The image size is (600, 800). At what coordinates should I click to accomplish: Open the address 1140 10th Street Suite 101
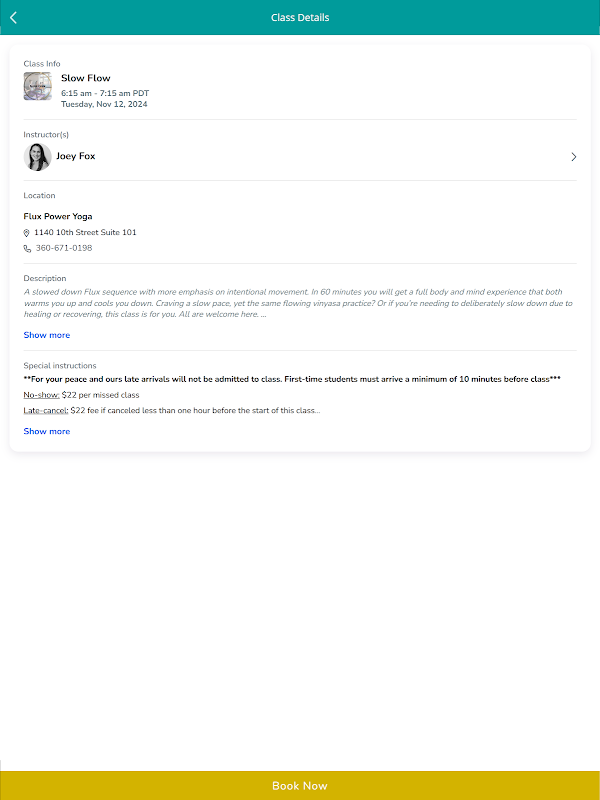85,233
